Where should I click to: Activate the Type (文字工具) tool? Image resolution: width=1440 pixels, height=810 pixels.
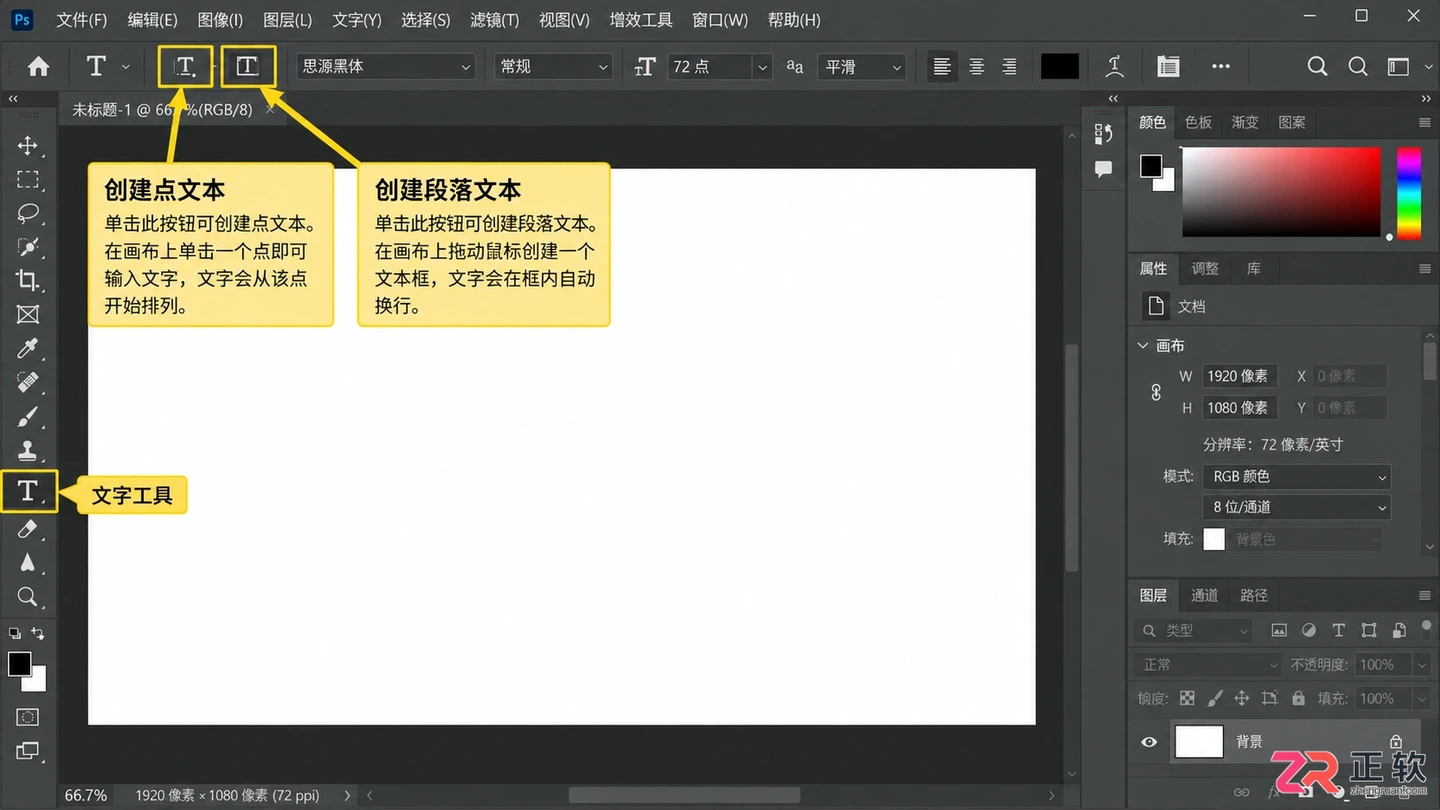[x=28, y=491]
